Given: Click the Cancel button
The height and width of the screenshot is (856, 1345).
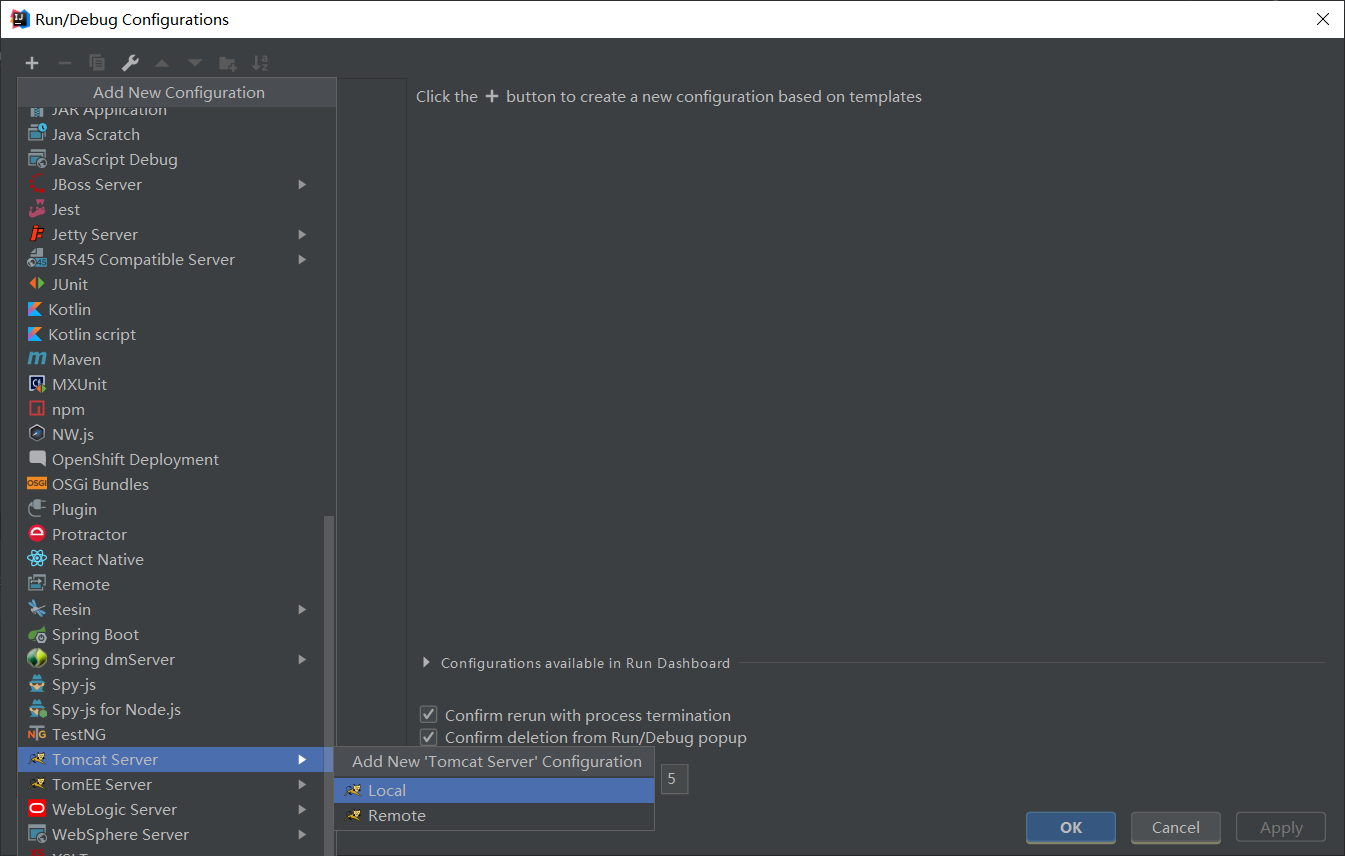Looking at the screenshot, I should 1176,827.
